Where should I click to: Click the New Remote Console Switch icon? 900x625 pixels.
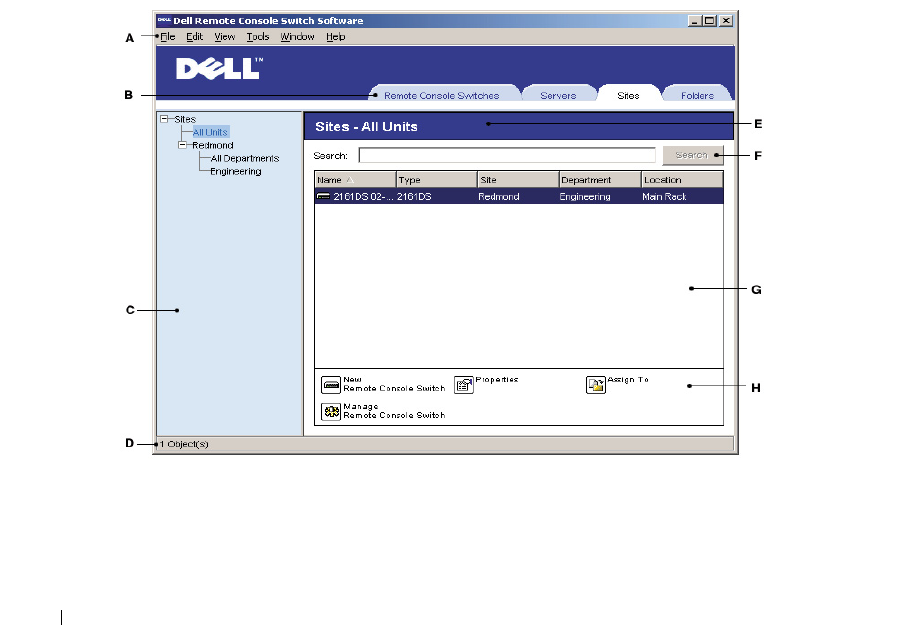[331, 385]
